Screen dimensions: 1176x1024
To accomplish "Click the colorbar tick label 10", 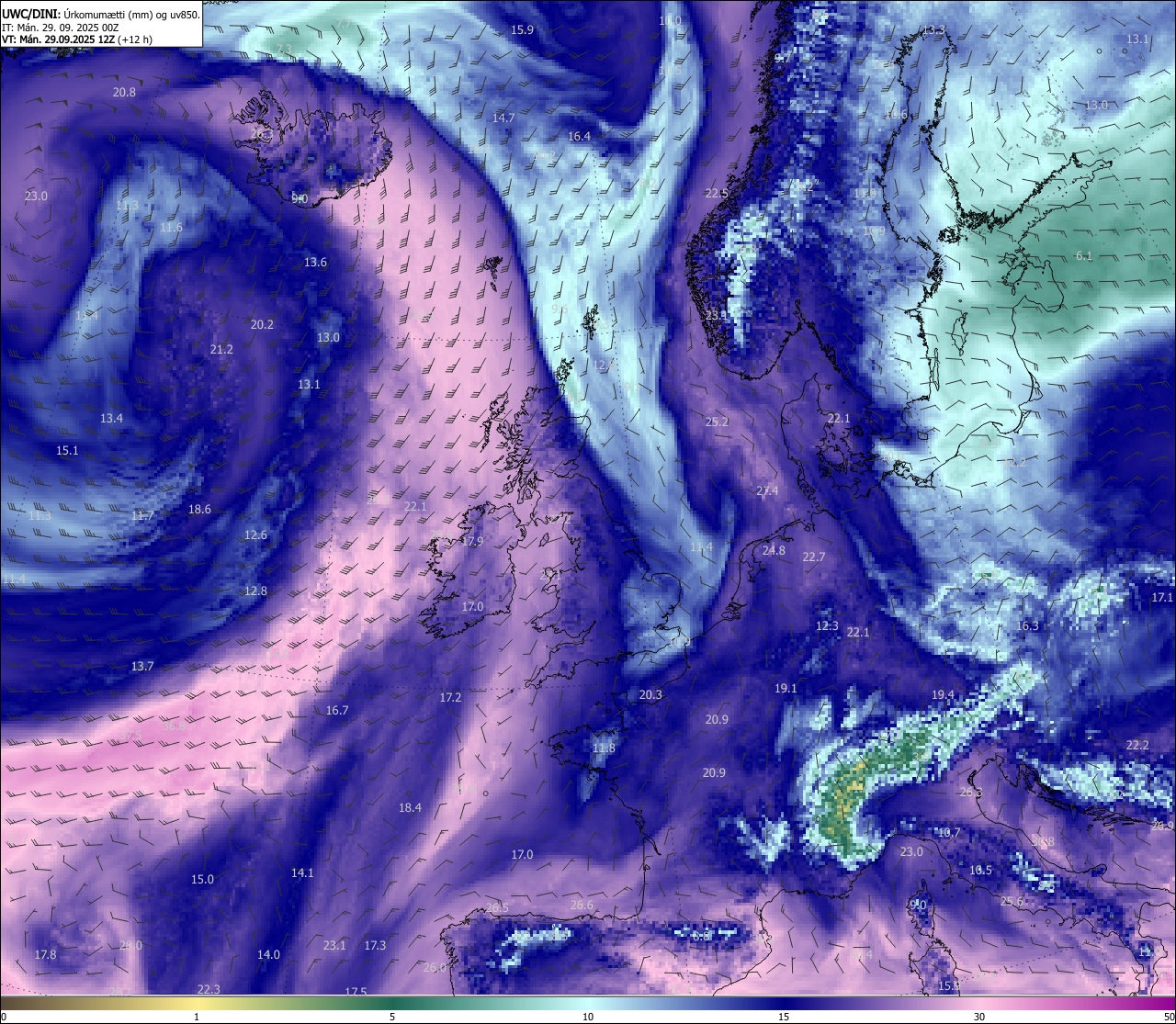I will tap(588, 1017).
